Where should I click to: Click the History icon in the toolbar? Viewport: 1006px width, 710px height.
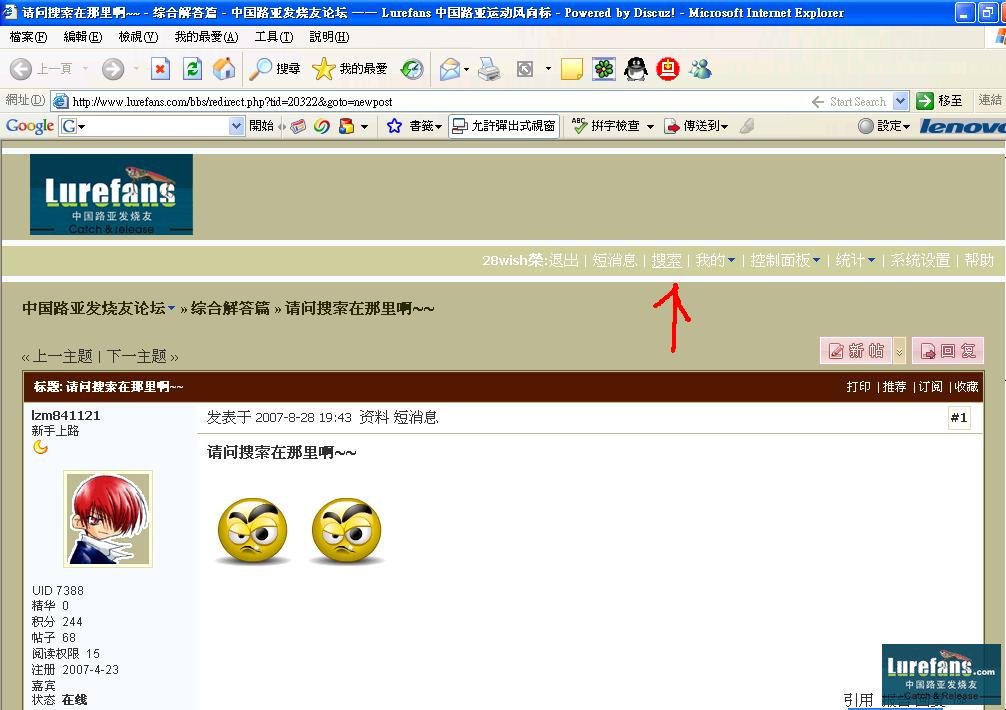[x=412, y=69]
